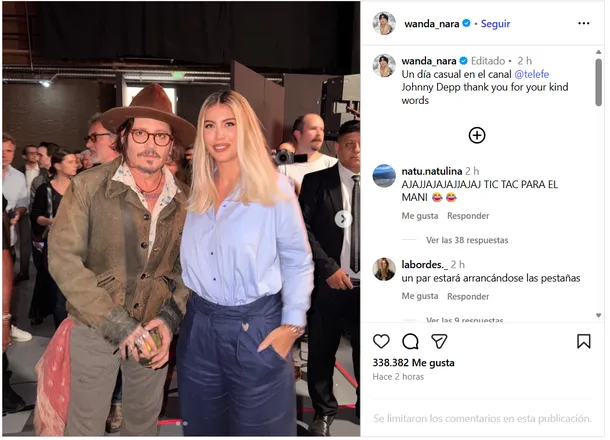
Task: Click Responder under labordes._ comment
Action: click(468, 296)
